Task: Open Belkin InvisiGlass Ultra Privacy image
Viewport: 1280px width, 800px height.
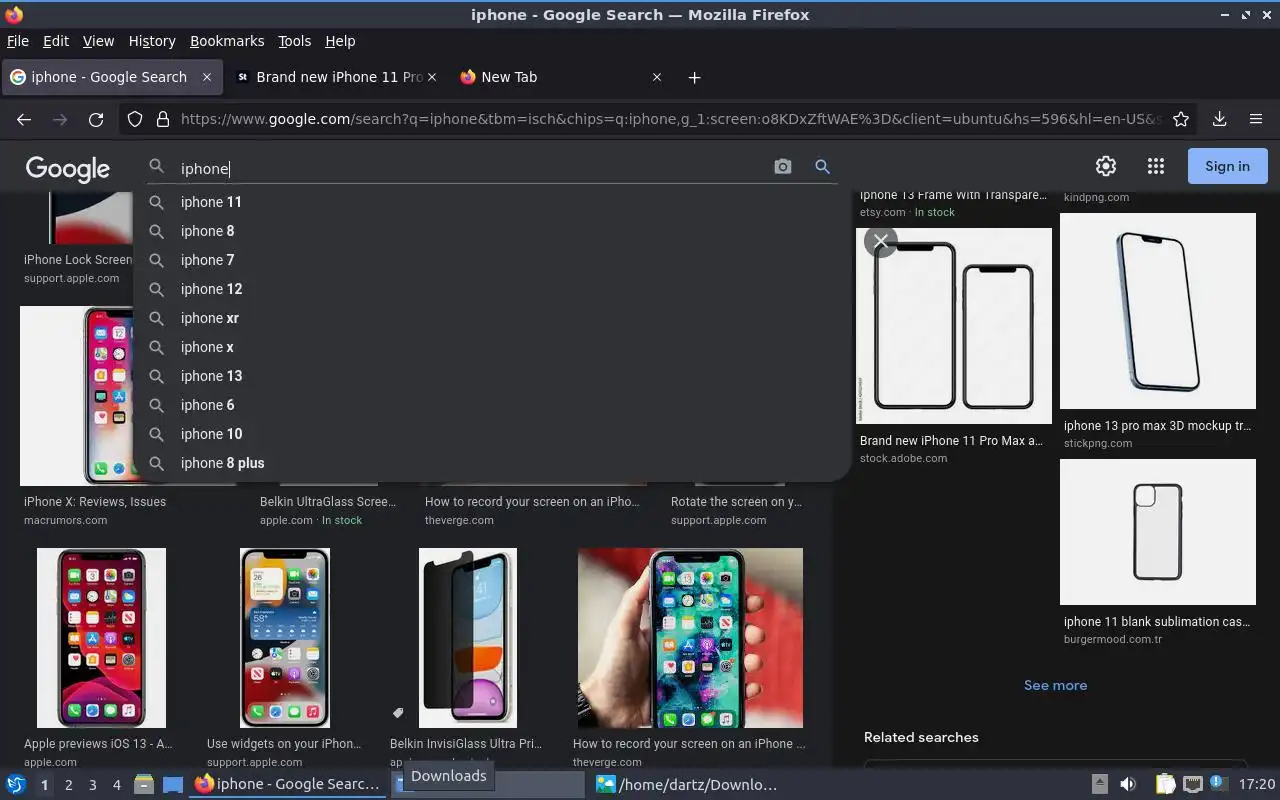Action: [x=468, y=638]
